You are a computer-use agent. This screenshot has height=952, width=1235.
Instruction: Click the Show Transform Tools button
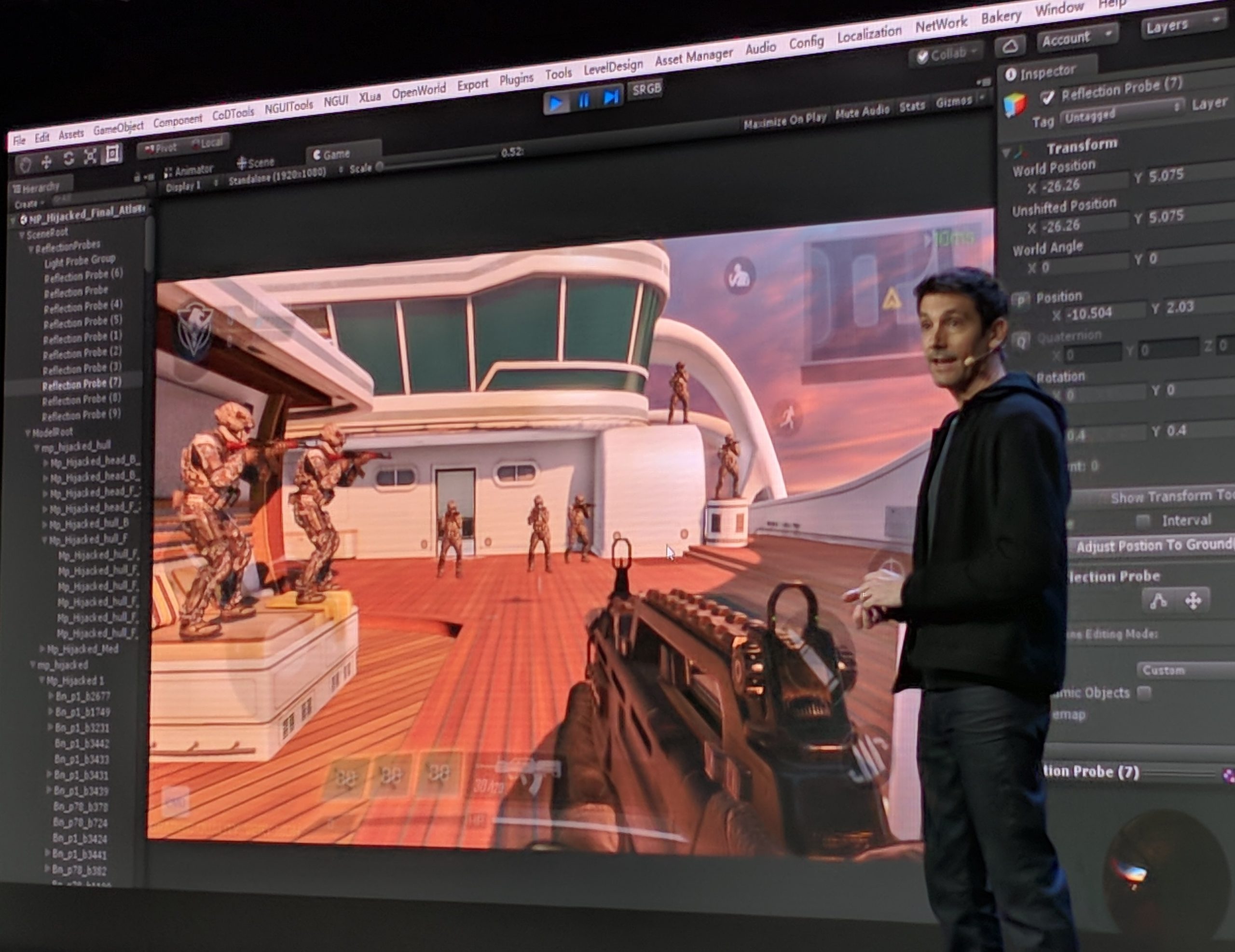(x=1153, y=496)
